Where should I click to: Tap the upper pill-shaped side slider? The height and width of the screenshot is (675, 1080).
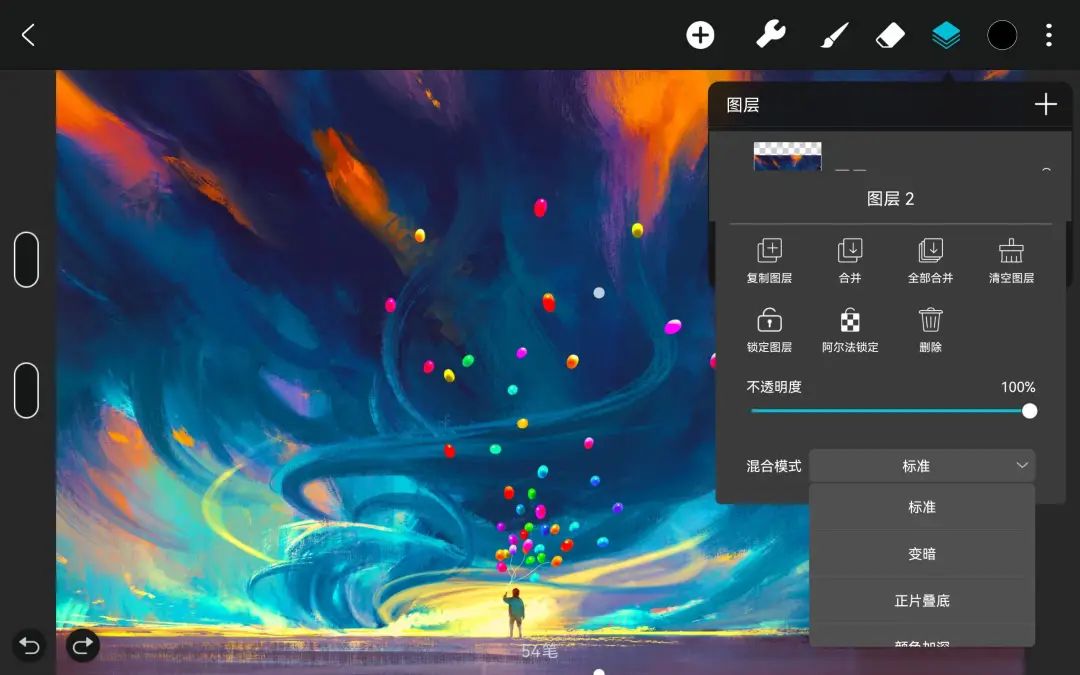(x=26, y=260)
